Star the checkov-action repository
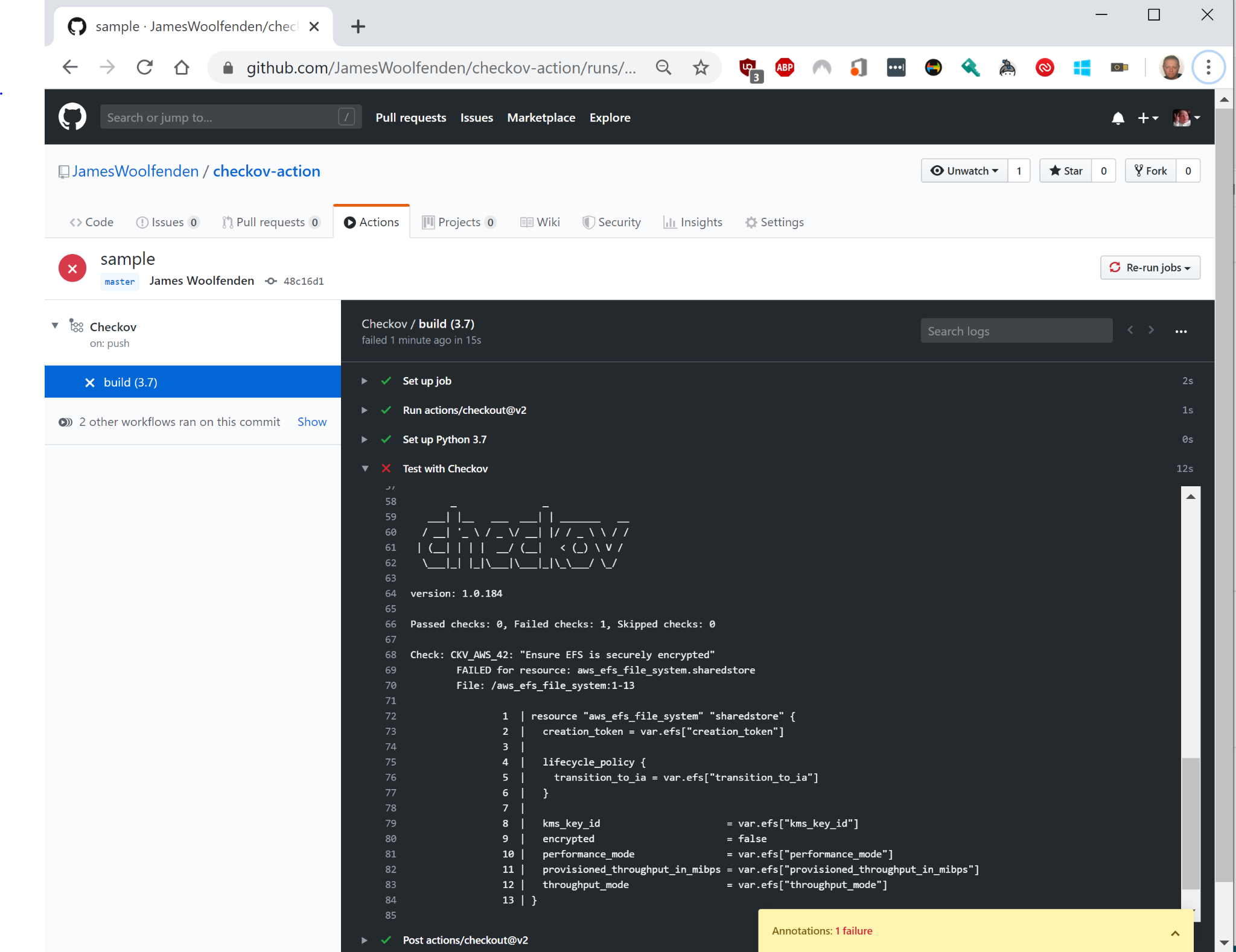Viewport: 1236px width, 952px height. 1066,171
